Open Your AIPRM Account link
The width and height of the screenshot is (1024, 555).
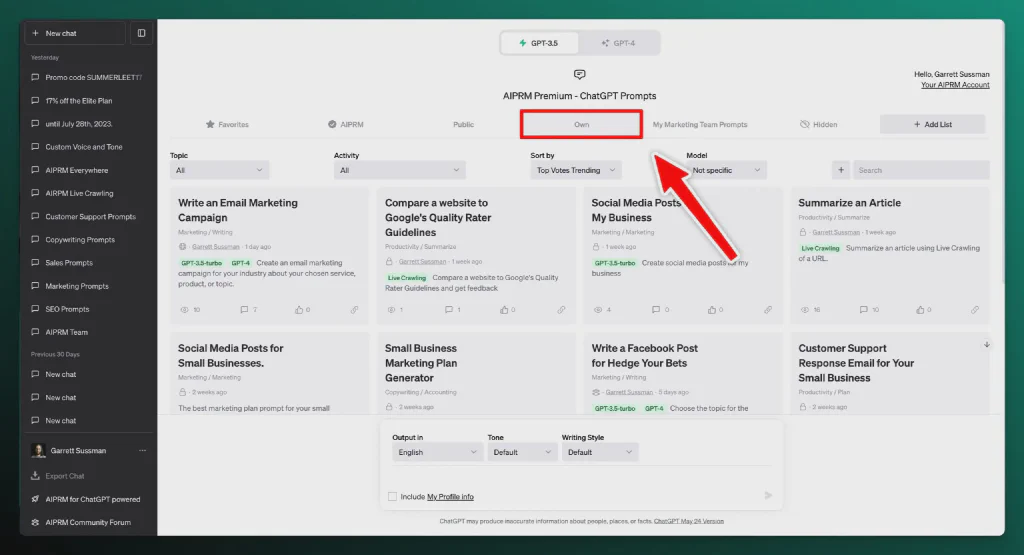point(955,85)
